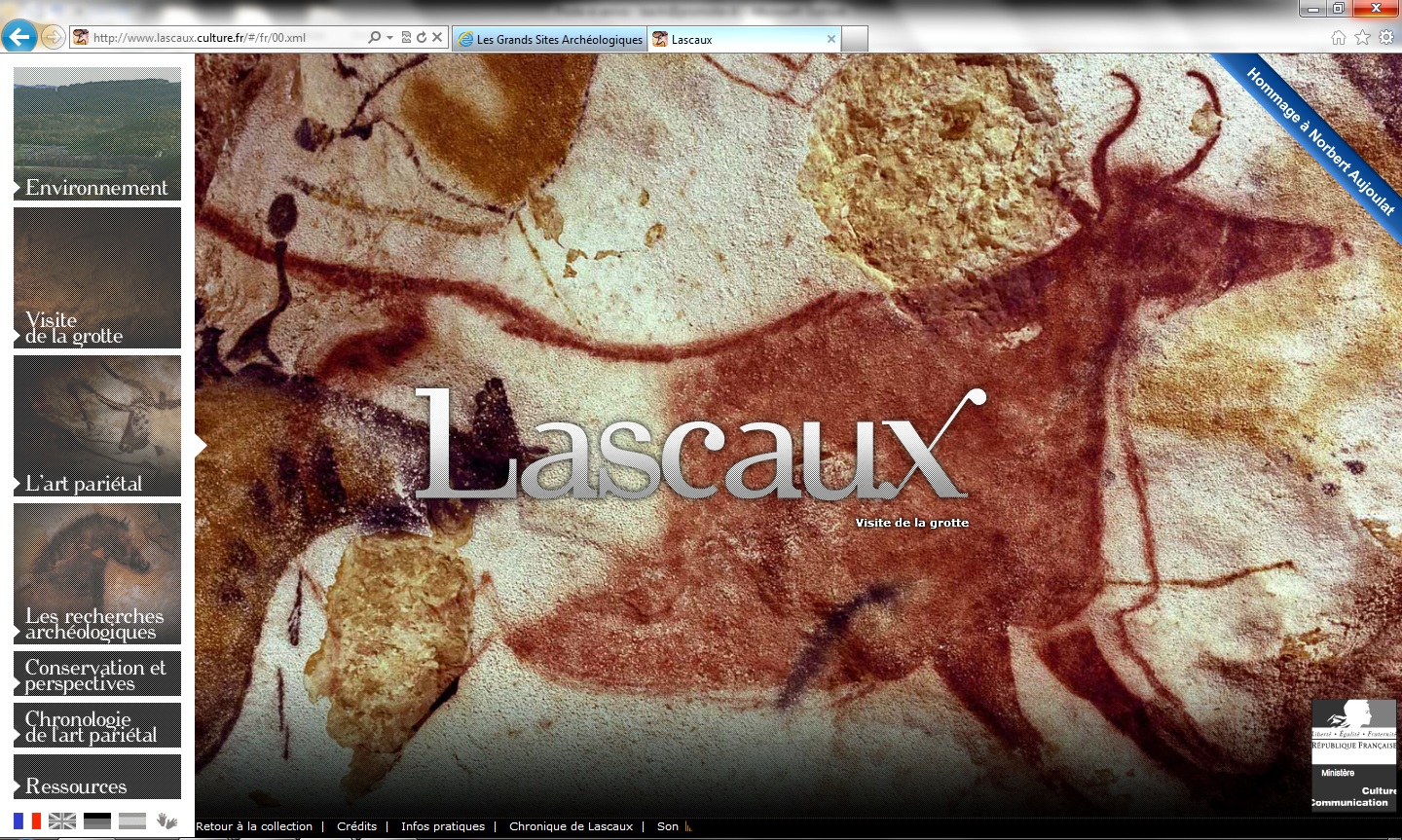Image resolution: width=1402 pixels, height=840 pixels.
Task: Open Chronologie de l'art pariétal menu item
Action: pyautogui.click(x=97, y=725)
